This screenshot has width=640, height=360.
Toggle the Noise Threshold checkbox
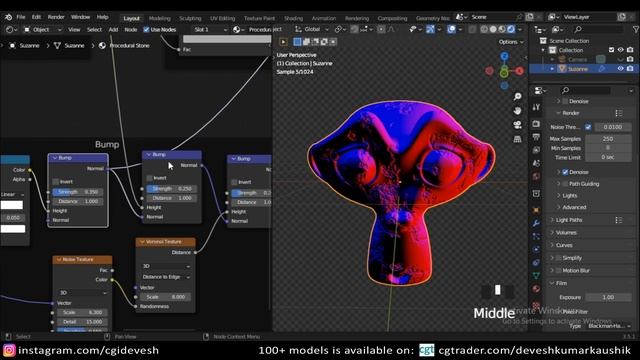(588, 127)
